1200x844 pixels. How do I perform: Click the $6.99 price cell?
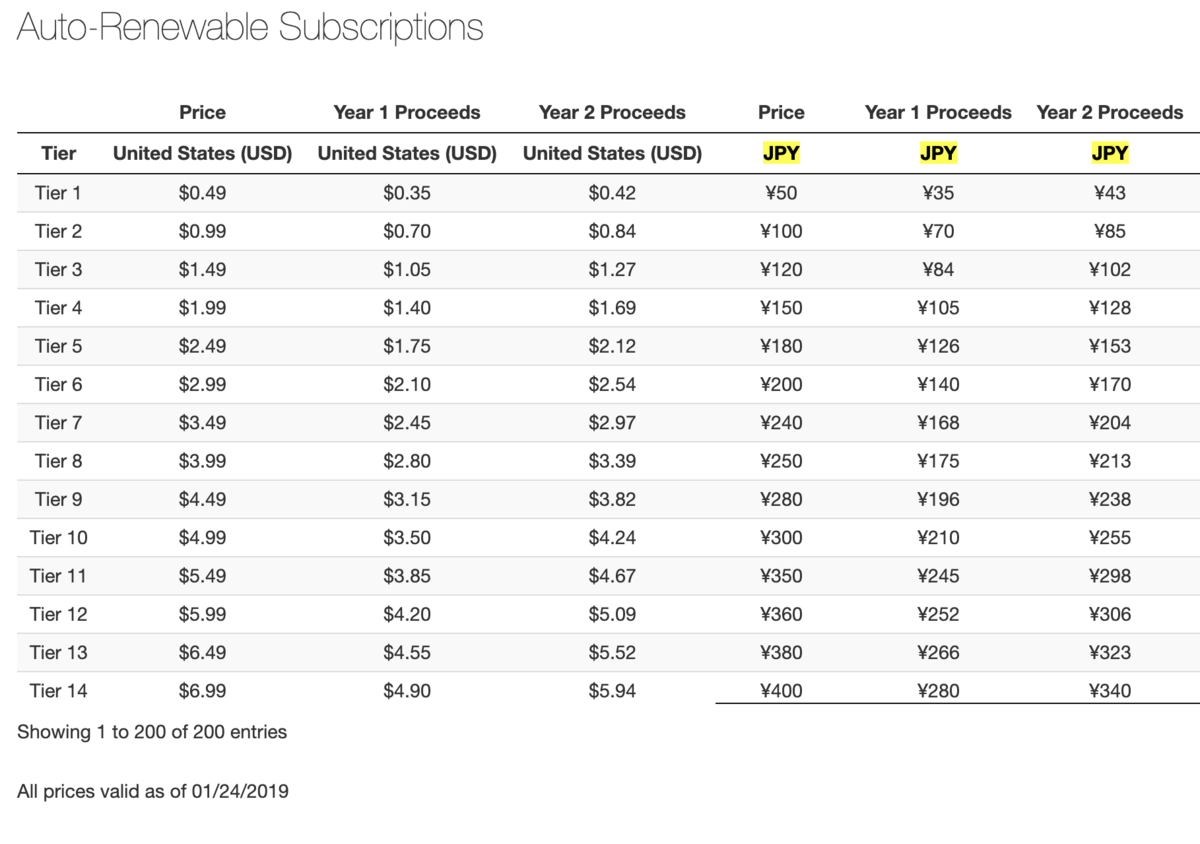(x=202, y=691)
